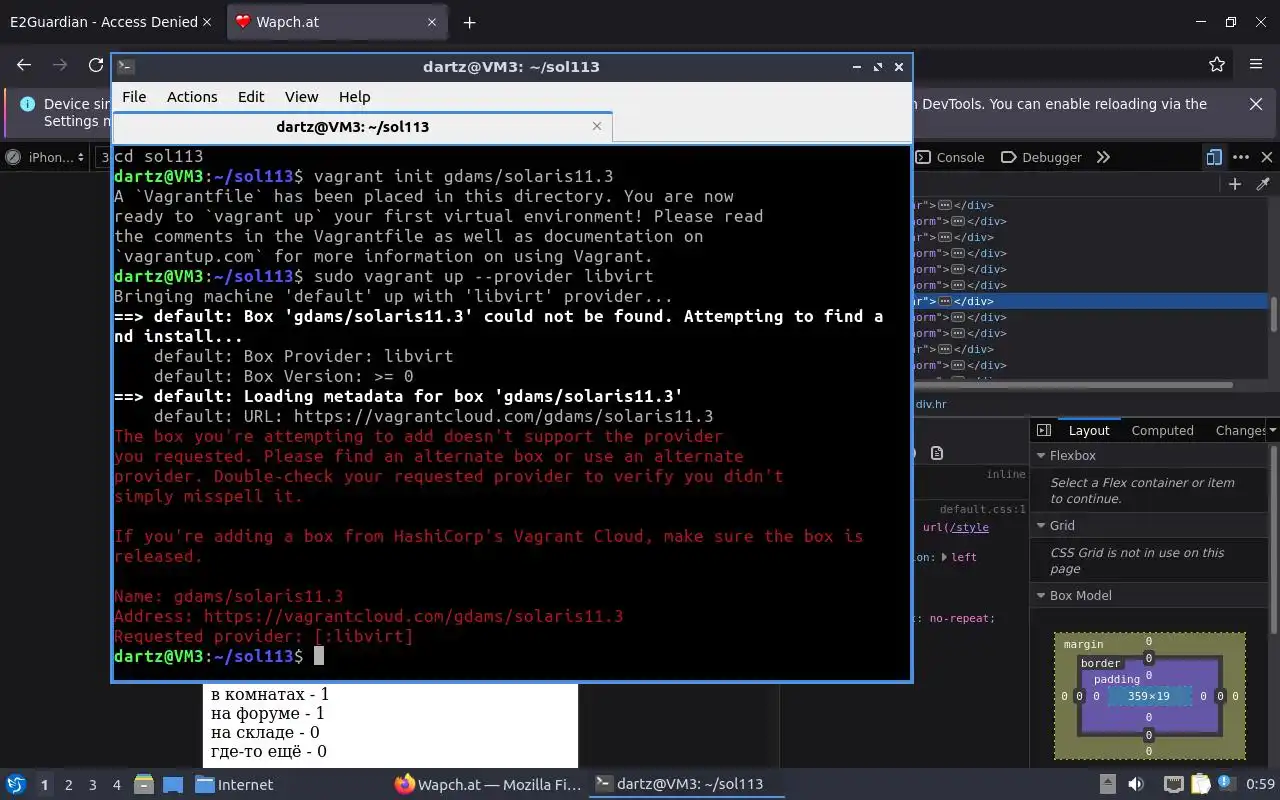The width and height of the screenshot is (1280, 800).
Task: Go forward in Firefox
Action: click(x=60, y=64)
